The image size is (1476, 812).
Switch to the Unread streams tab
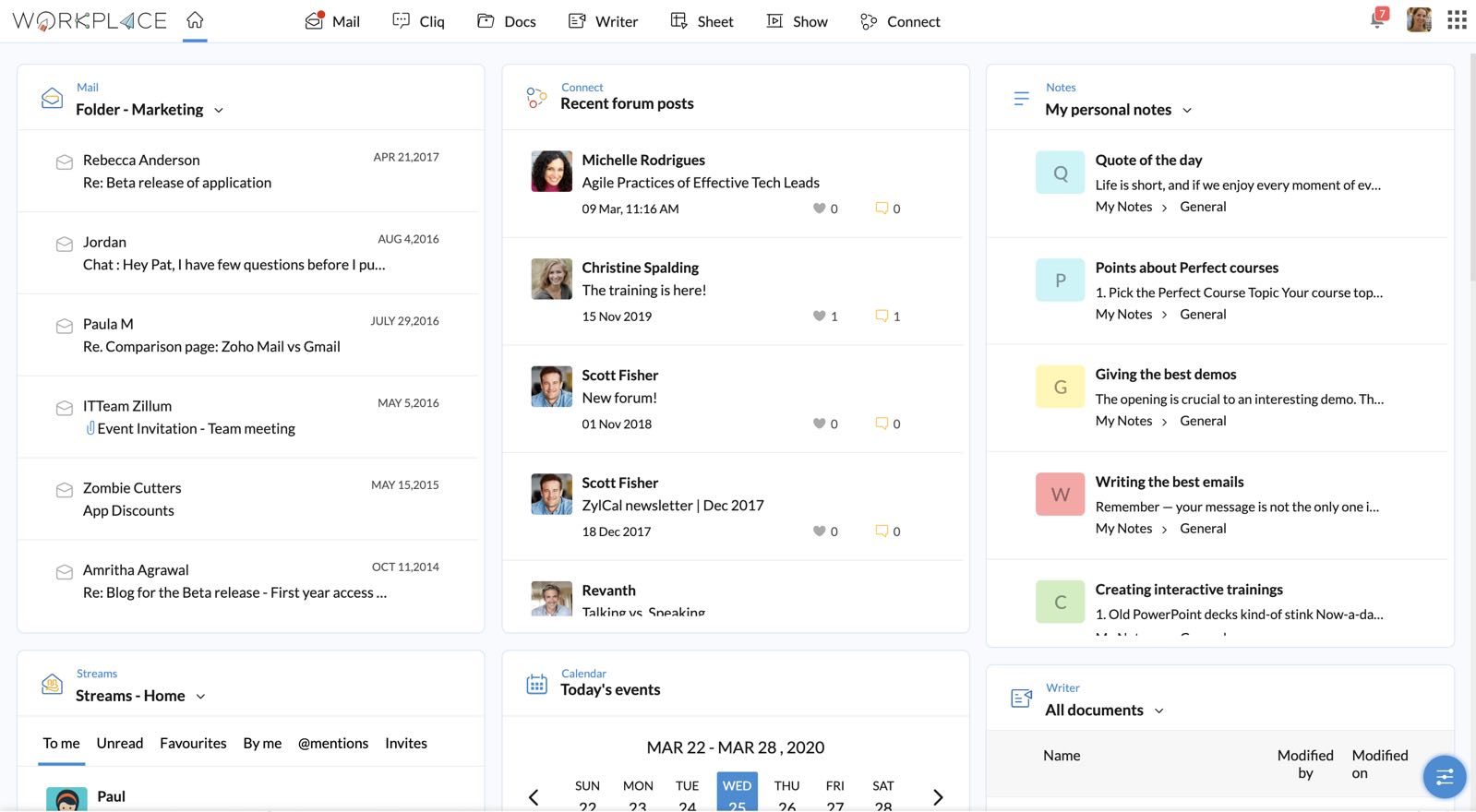tap(120, 744)
